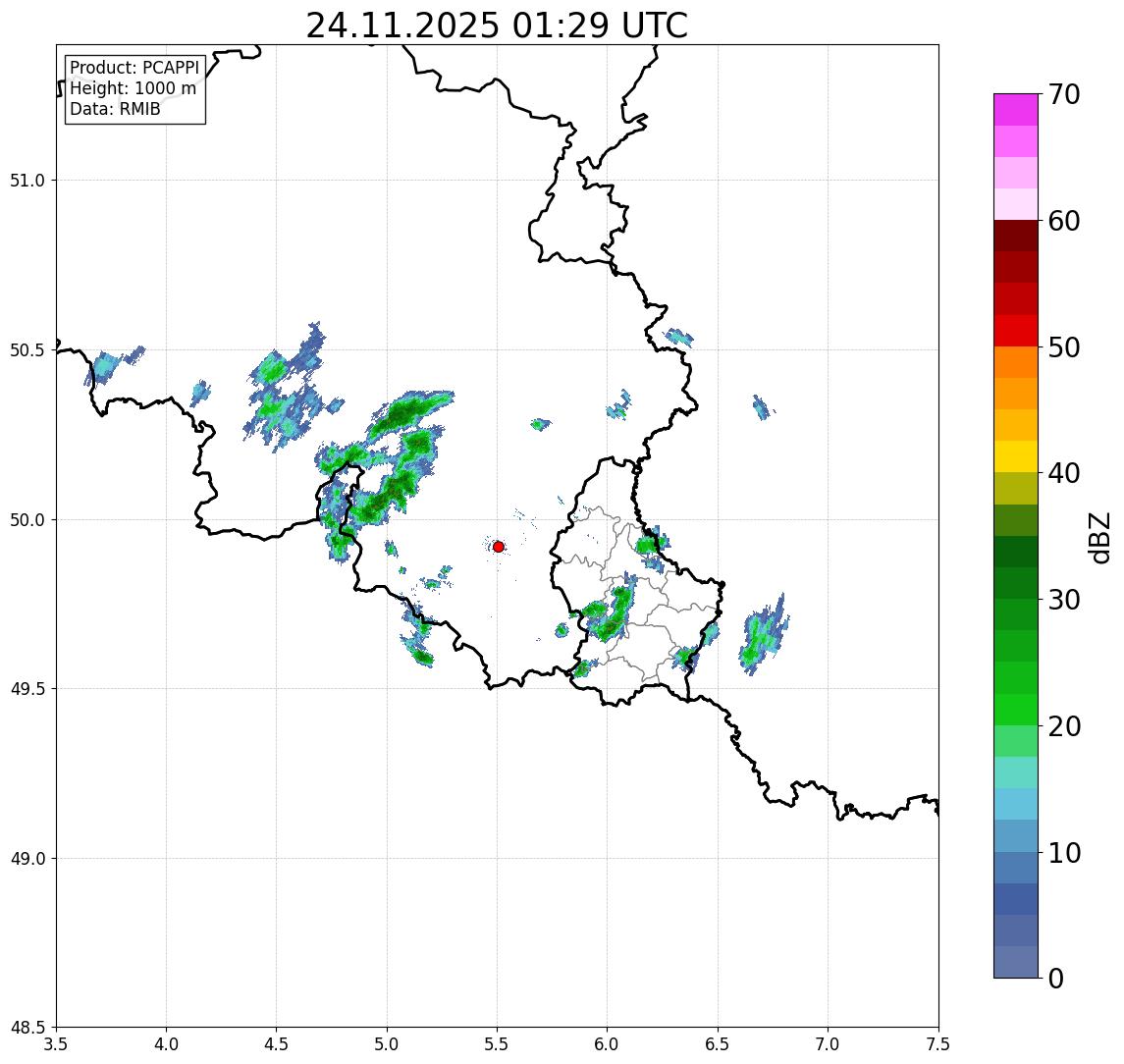The image size is (1124, 1064).
Task: Click the longitude axis label 7.5
Action: point(938,1044)
